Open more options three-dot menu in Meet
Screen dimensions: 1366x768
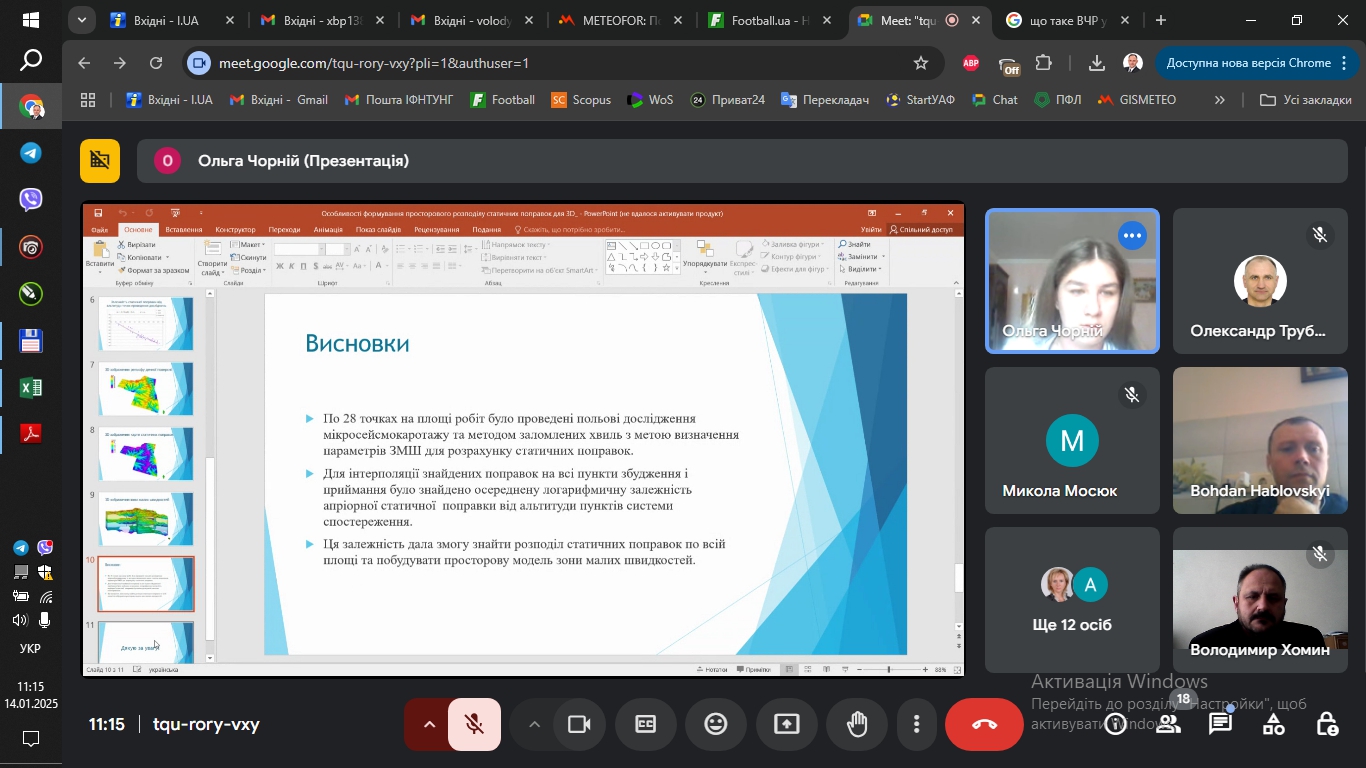(x=916, y=725)
